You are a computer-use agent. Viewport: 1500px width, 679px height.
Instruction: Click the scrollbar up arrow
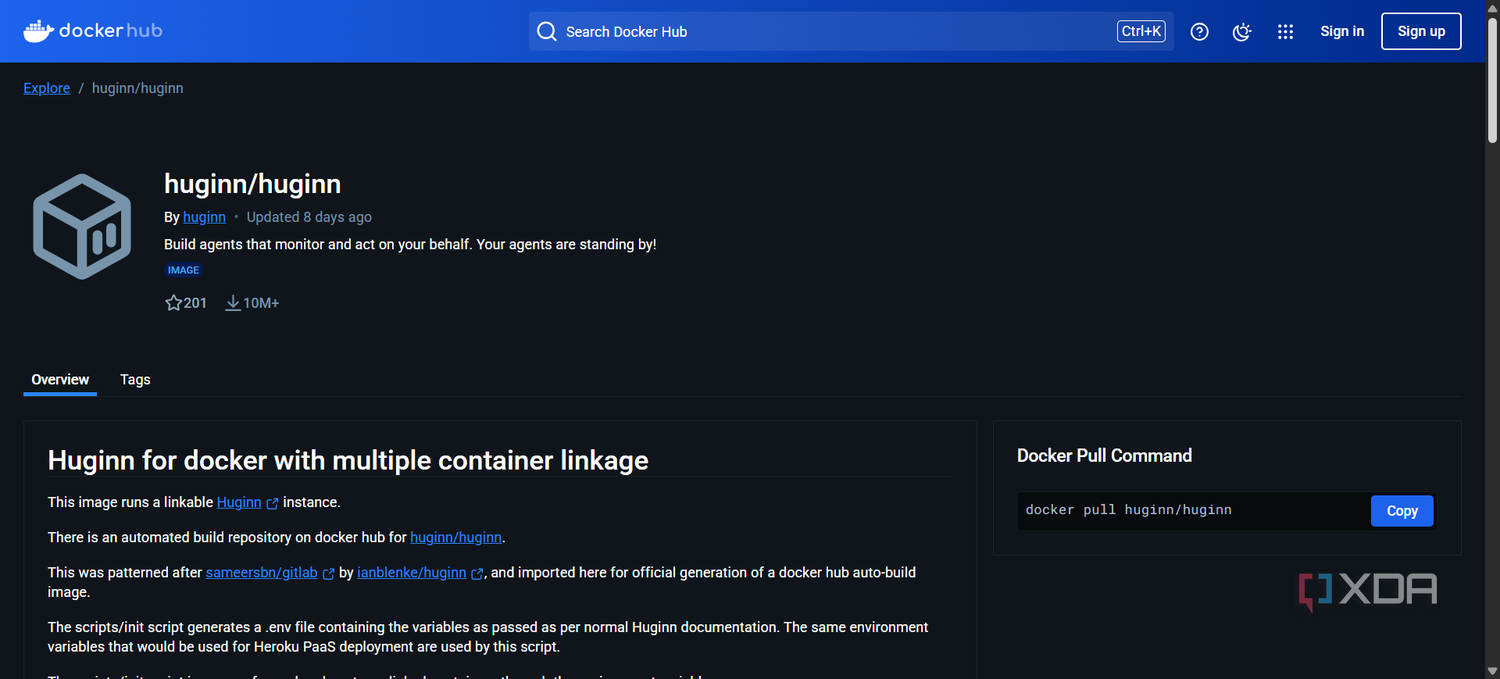[1492, 6]
